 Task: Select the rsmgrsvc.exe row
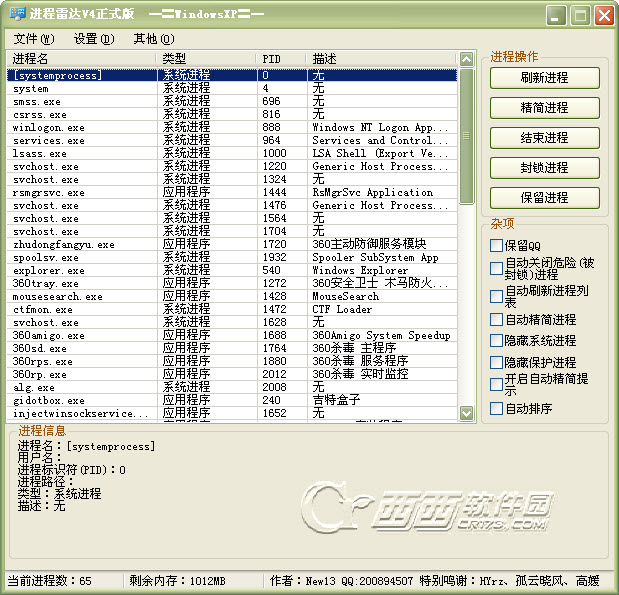point(232,192)
